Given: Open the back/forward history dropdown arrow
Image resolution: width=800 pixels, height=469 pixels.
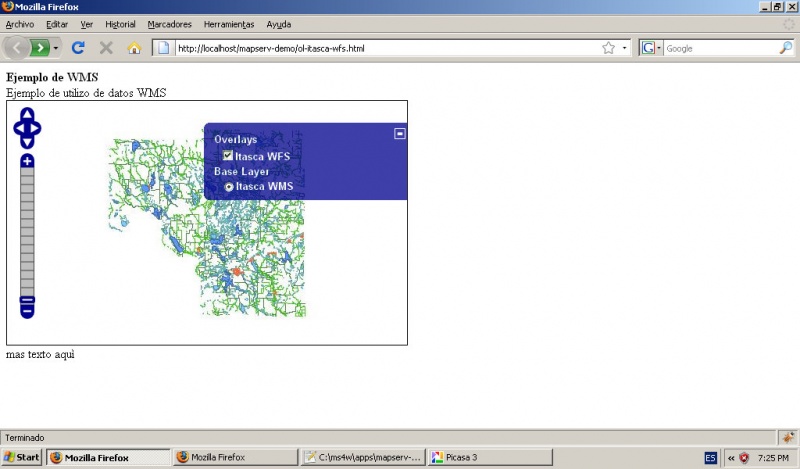Looking at the screenshot, I should 57,47.
